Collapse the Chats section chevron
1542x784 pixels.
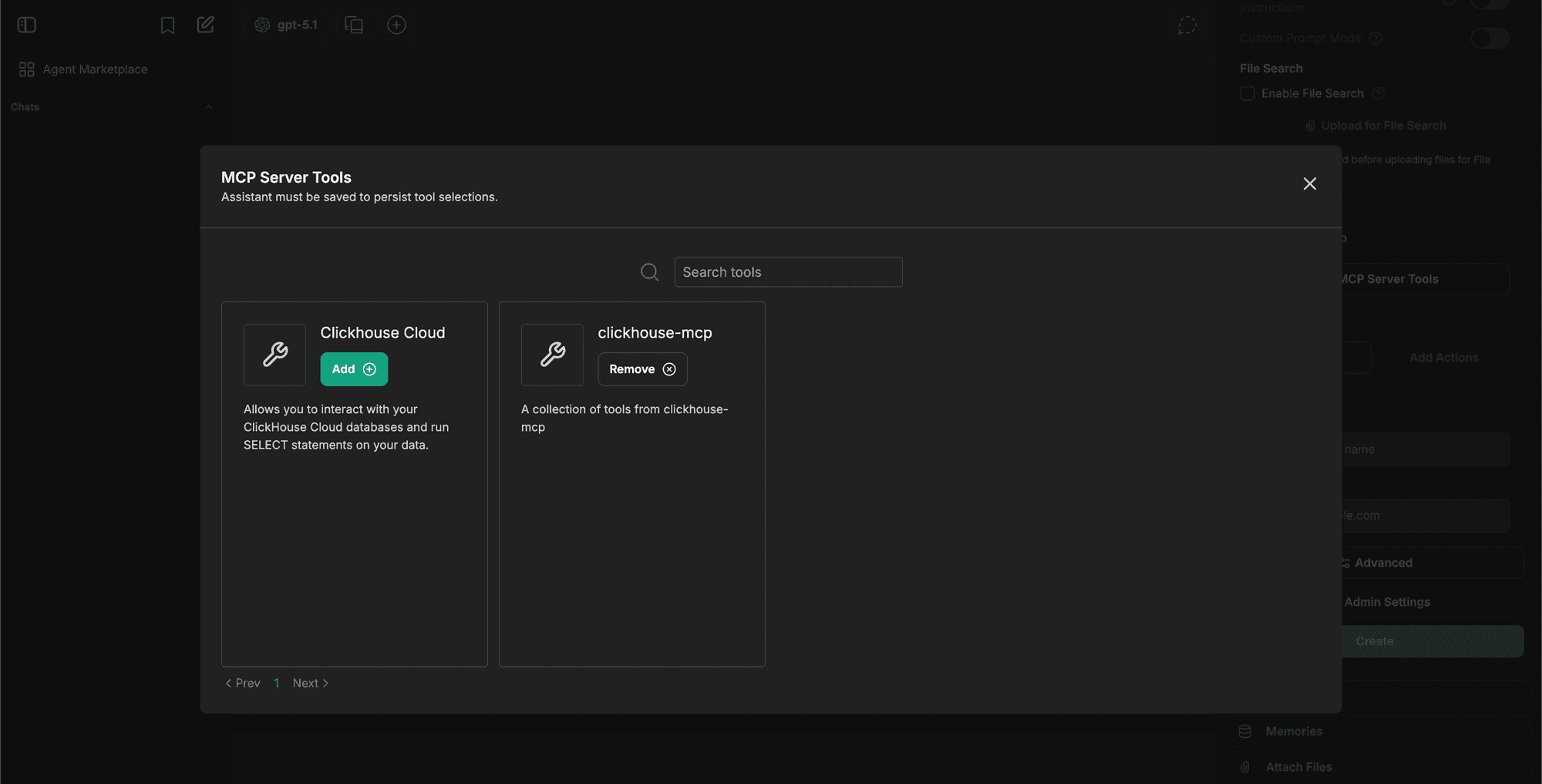[x=208, y=107]
